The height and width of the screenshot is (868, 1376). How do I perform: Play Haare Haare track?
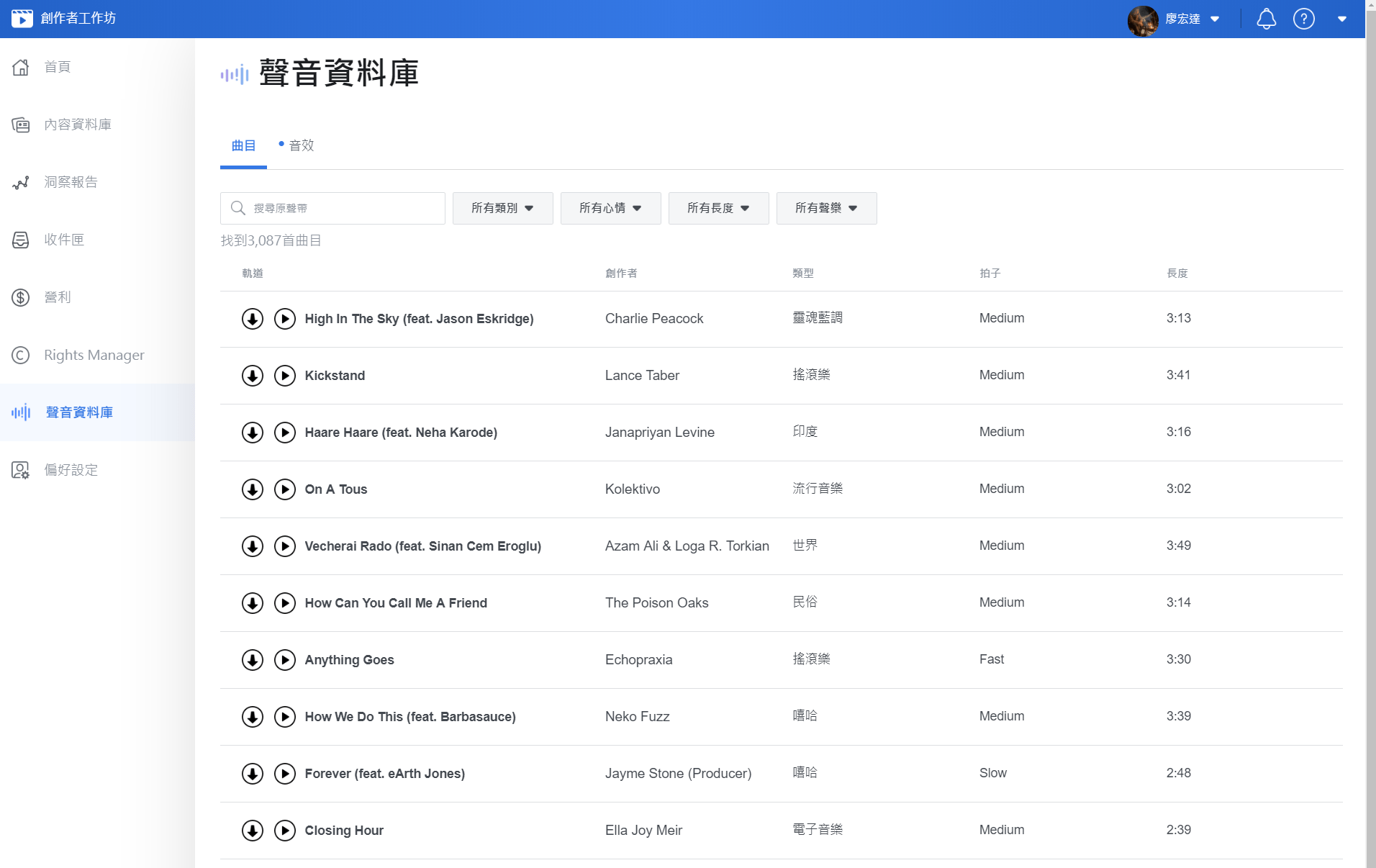tap(285, 433)
